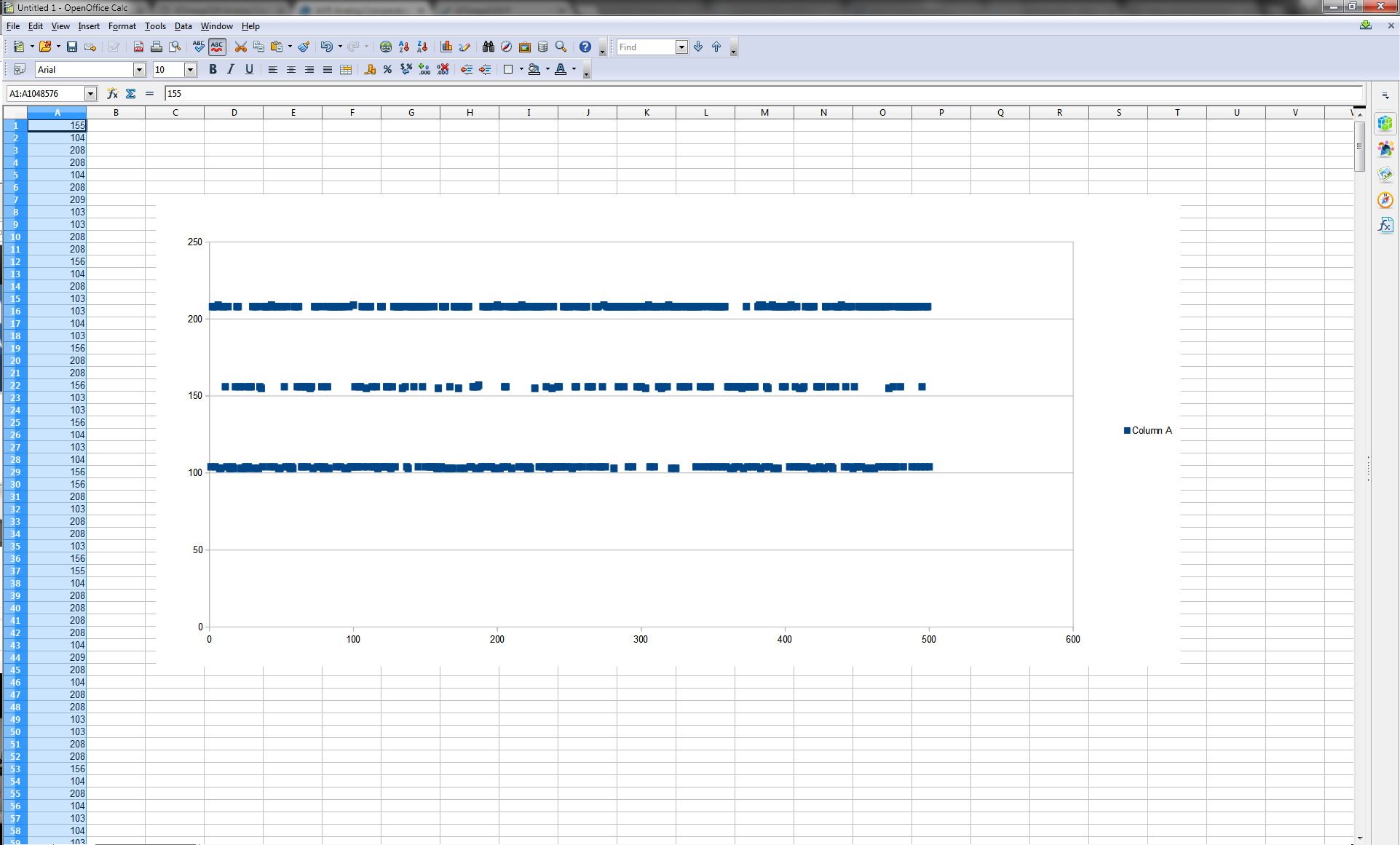The width and height of the screenshot is (1400, 845).
Task: Send document as e-mail
Action: click(90, 47)
